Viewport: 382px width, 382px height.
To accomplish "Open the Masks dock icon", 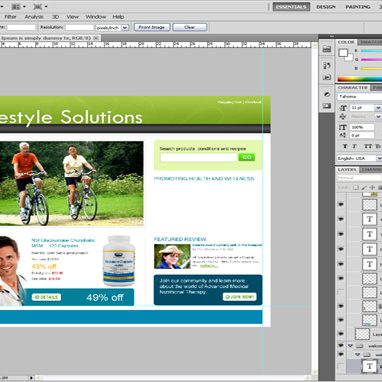I will [x=327, y=106].
